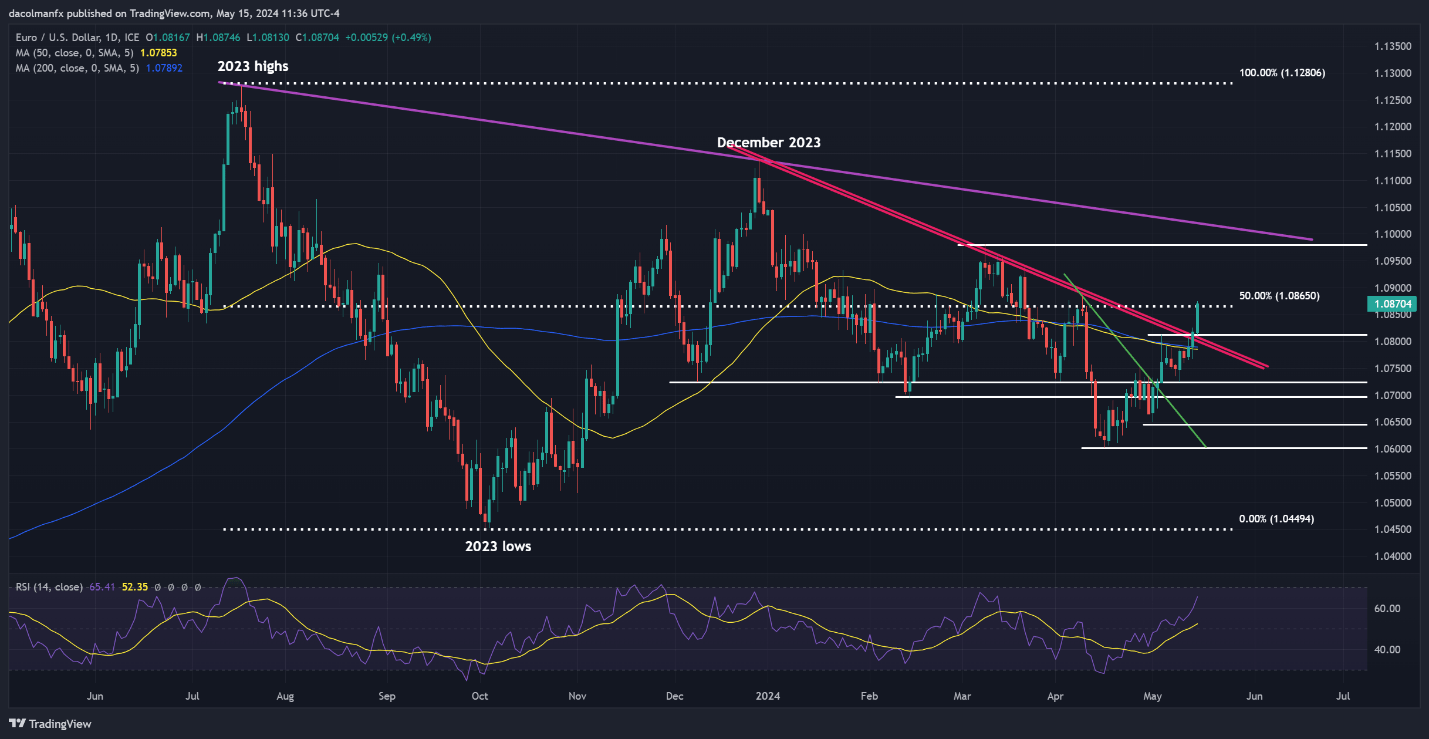Select the 50.00% (1.08650) Fibonacci label

[1280, 296]
